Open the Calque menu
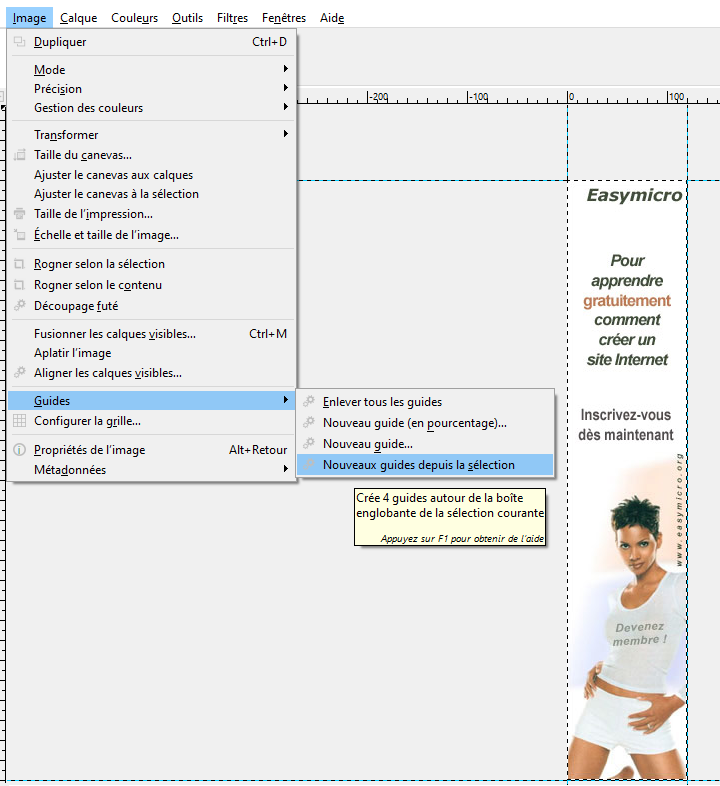 78,18
